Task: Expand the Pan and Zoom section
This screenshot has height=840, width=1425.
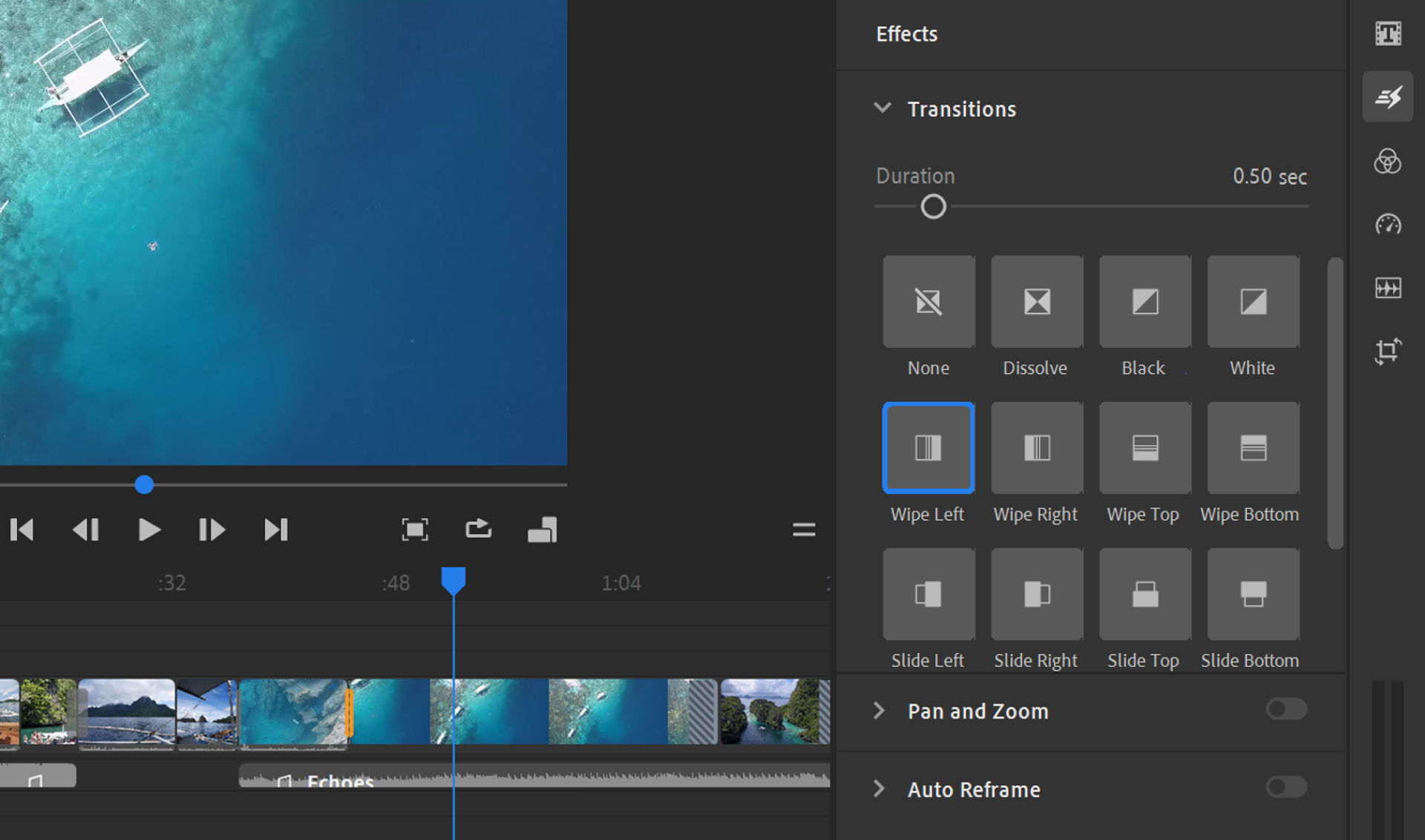Action: click(x=879, y=711)
